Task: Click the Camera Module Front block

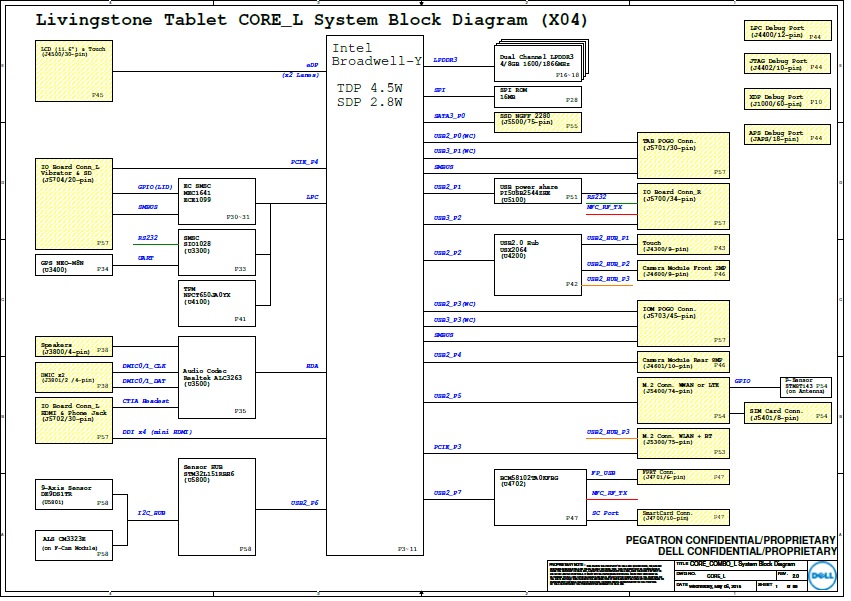Action: (x=683, y=270)
